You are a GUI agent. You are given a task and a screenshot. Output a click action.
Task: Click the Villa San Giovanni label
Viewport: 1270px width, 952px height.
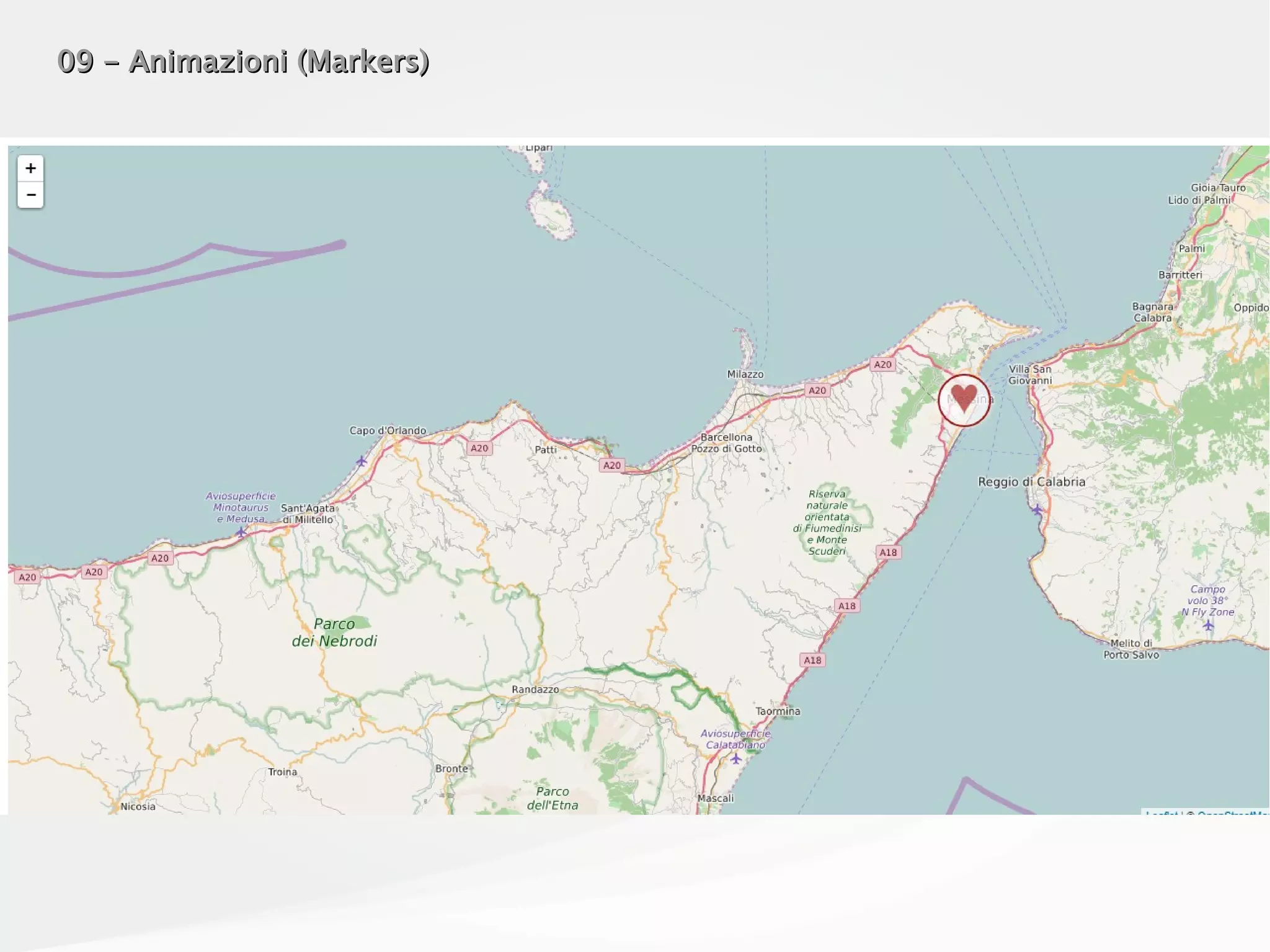1029,375
